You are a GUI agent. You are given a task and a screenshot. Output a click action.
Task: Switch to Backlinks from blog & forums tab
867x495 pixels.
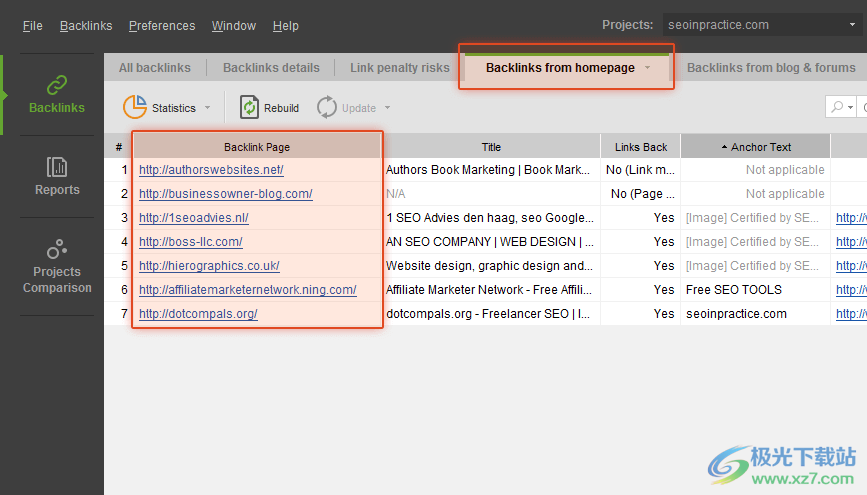[x=771, y=67]
